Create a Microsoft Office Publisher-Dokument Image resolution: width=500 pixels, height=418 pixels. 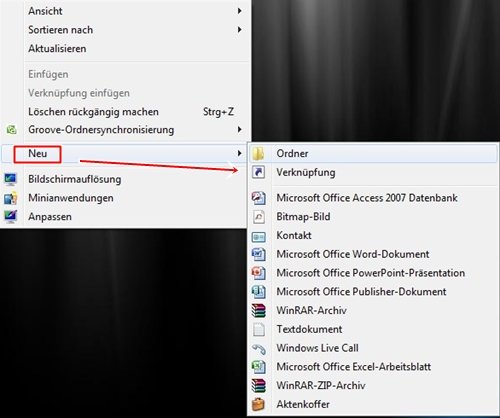coord(373,292)
